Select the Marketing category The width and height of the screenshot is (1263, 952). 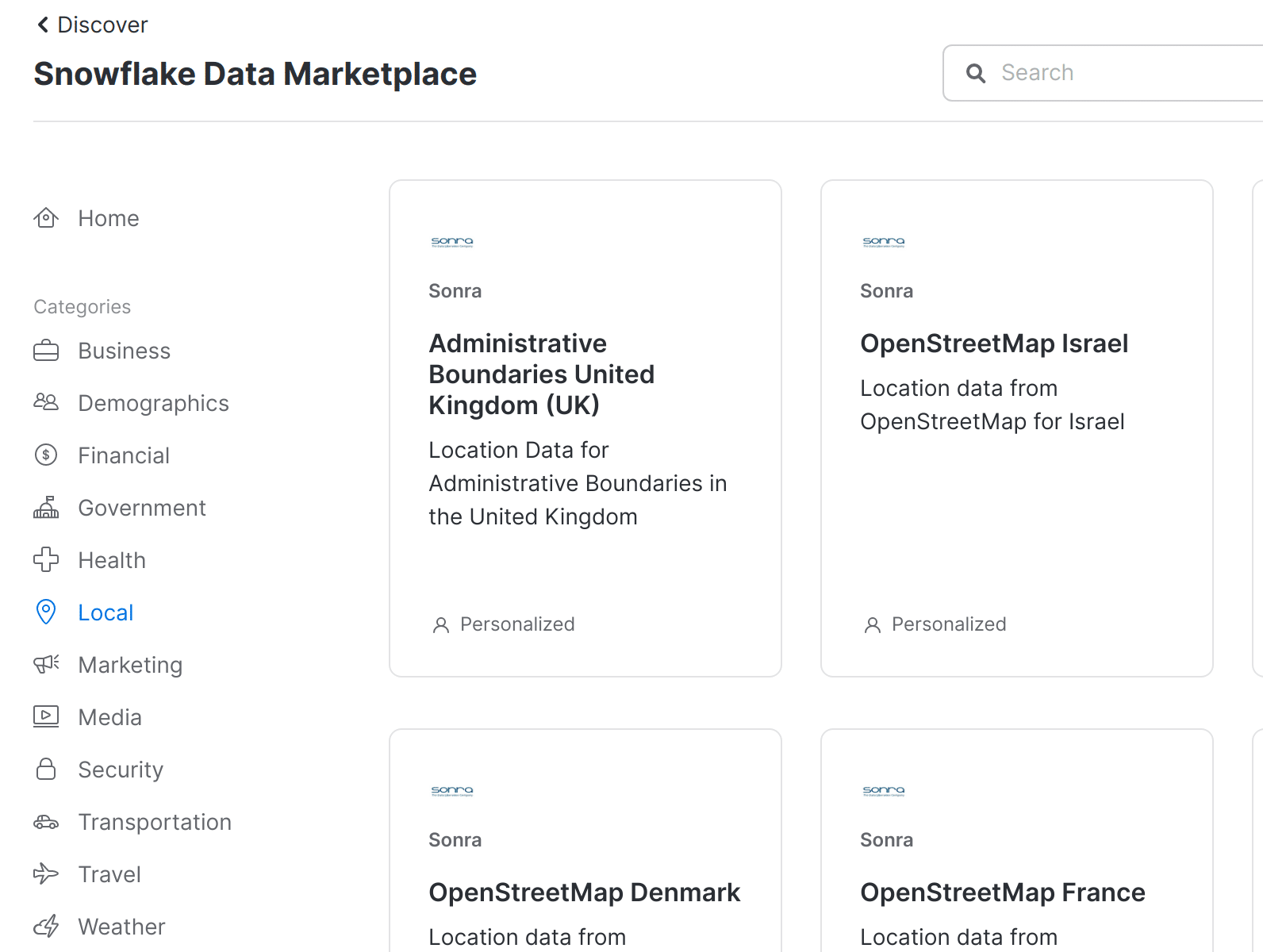click(108, 665)
